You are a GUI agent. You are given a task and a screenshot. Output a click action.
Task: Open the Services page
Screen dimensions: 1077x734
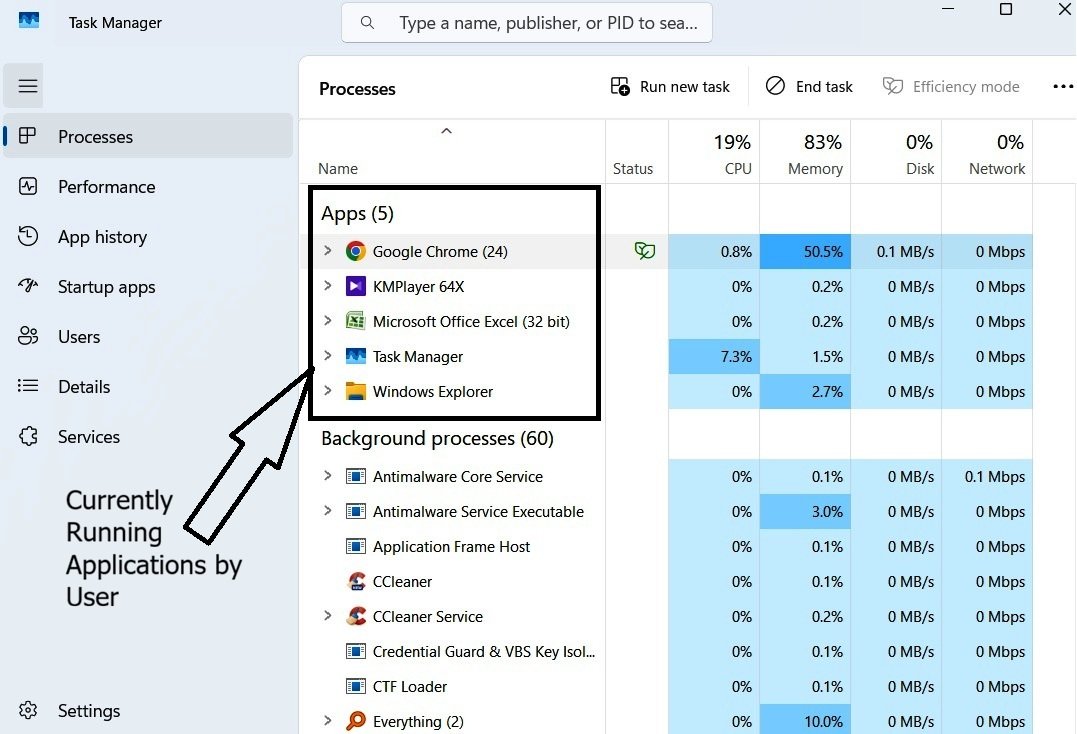148,436
